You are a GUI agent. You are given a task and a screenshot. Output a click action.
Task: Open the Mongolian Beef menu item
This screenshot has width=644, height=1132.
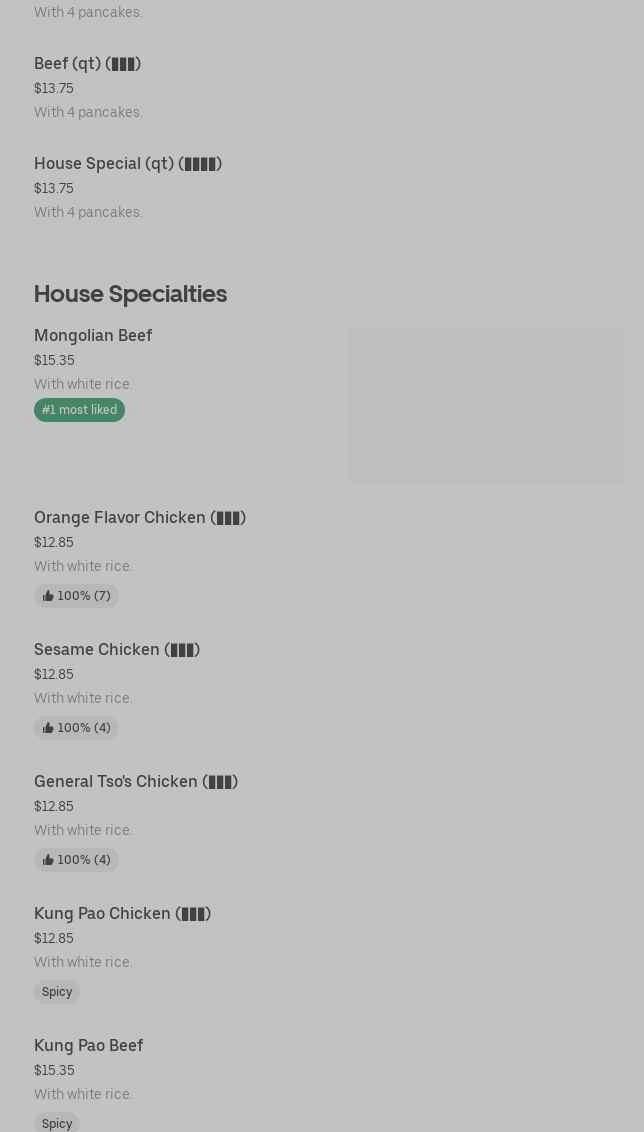(93, 336)
